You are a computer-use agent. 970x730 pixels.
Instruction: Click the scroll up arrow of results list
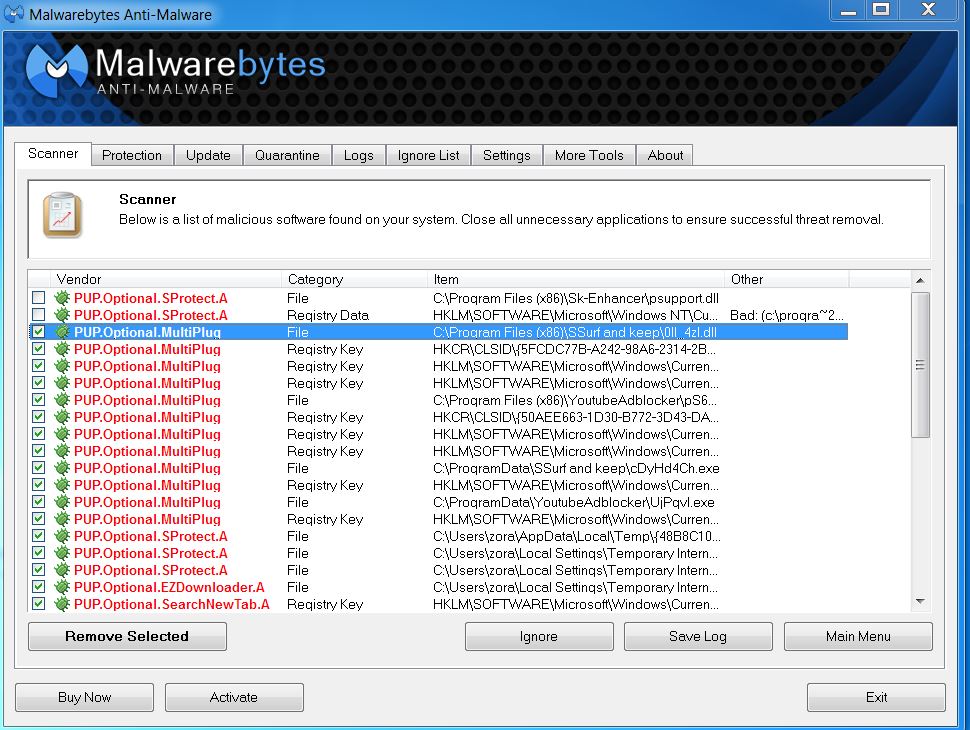pos(920,280)
